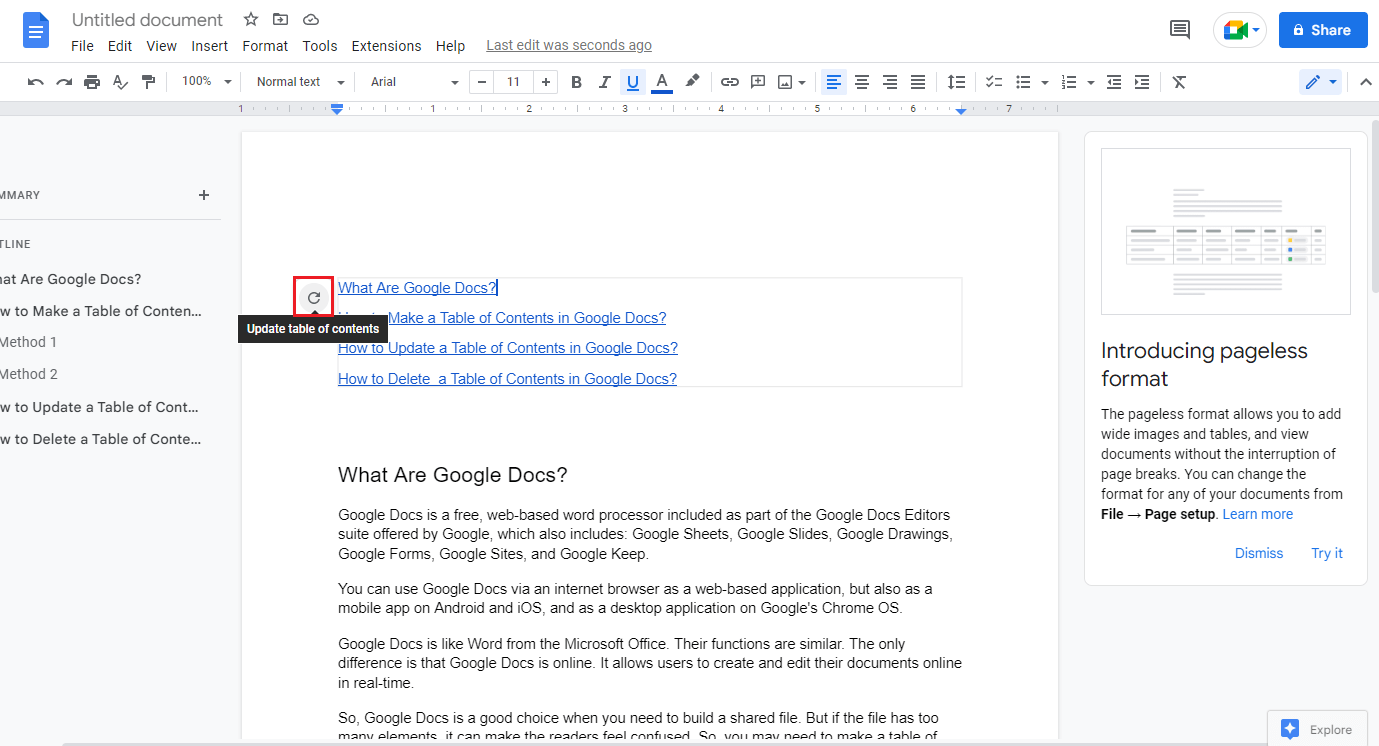Image resolution: width=1379 pixels, height=746 pixels.
Task: Toggle Italic formatting
Action: pyautogui.click(x=604, y=82)
